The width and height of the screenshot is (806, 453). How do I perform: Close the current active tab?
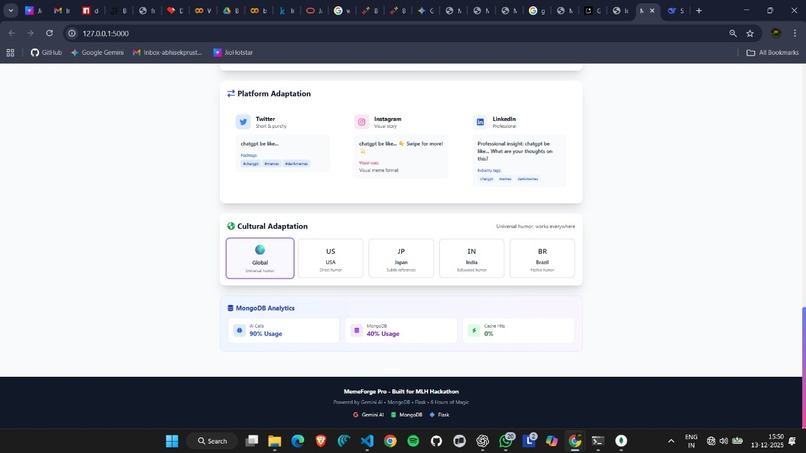pyautogui.click(x=652, y=10)
